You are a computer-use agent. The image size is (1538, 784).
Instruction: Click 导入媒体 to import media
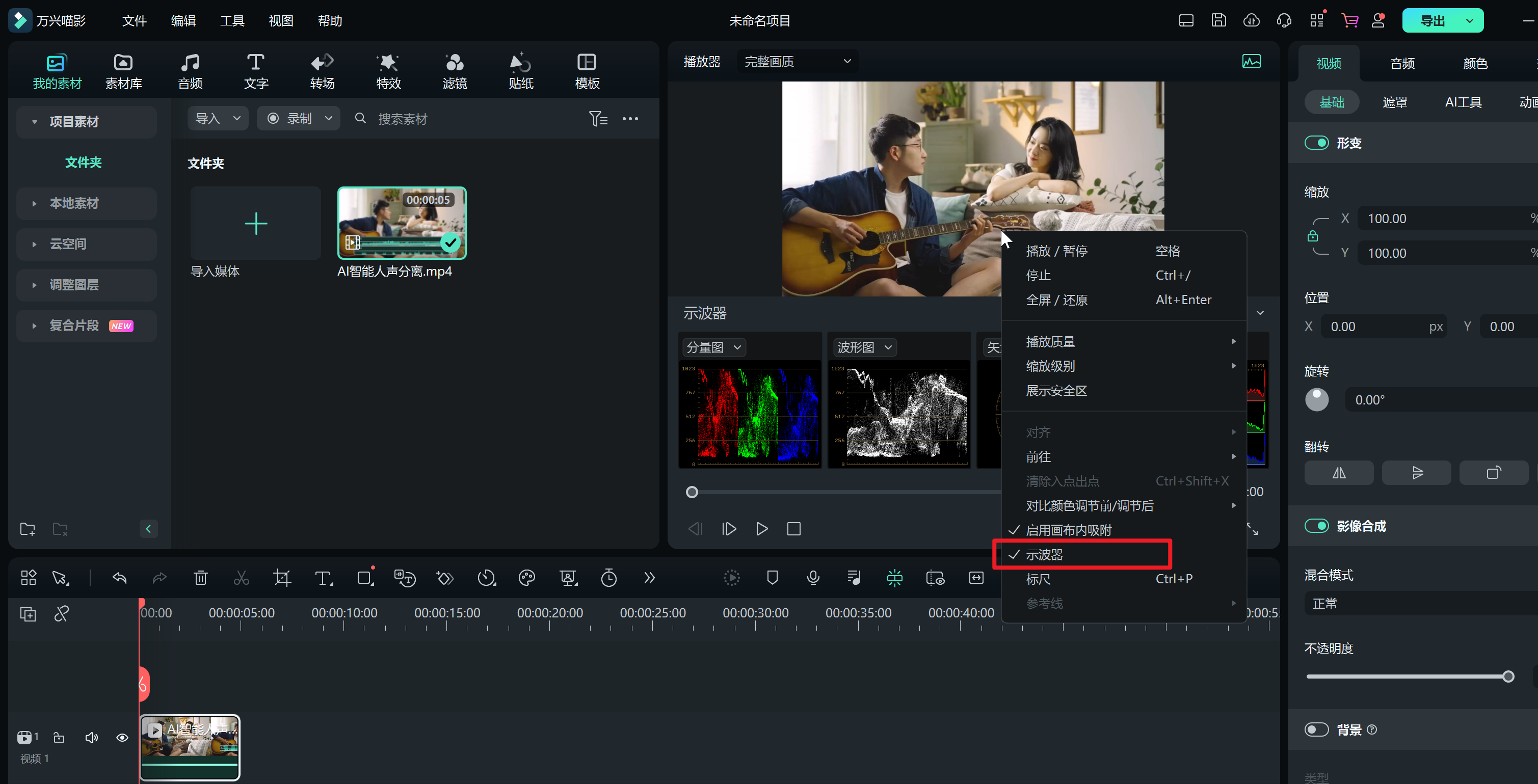click(255, 224)
